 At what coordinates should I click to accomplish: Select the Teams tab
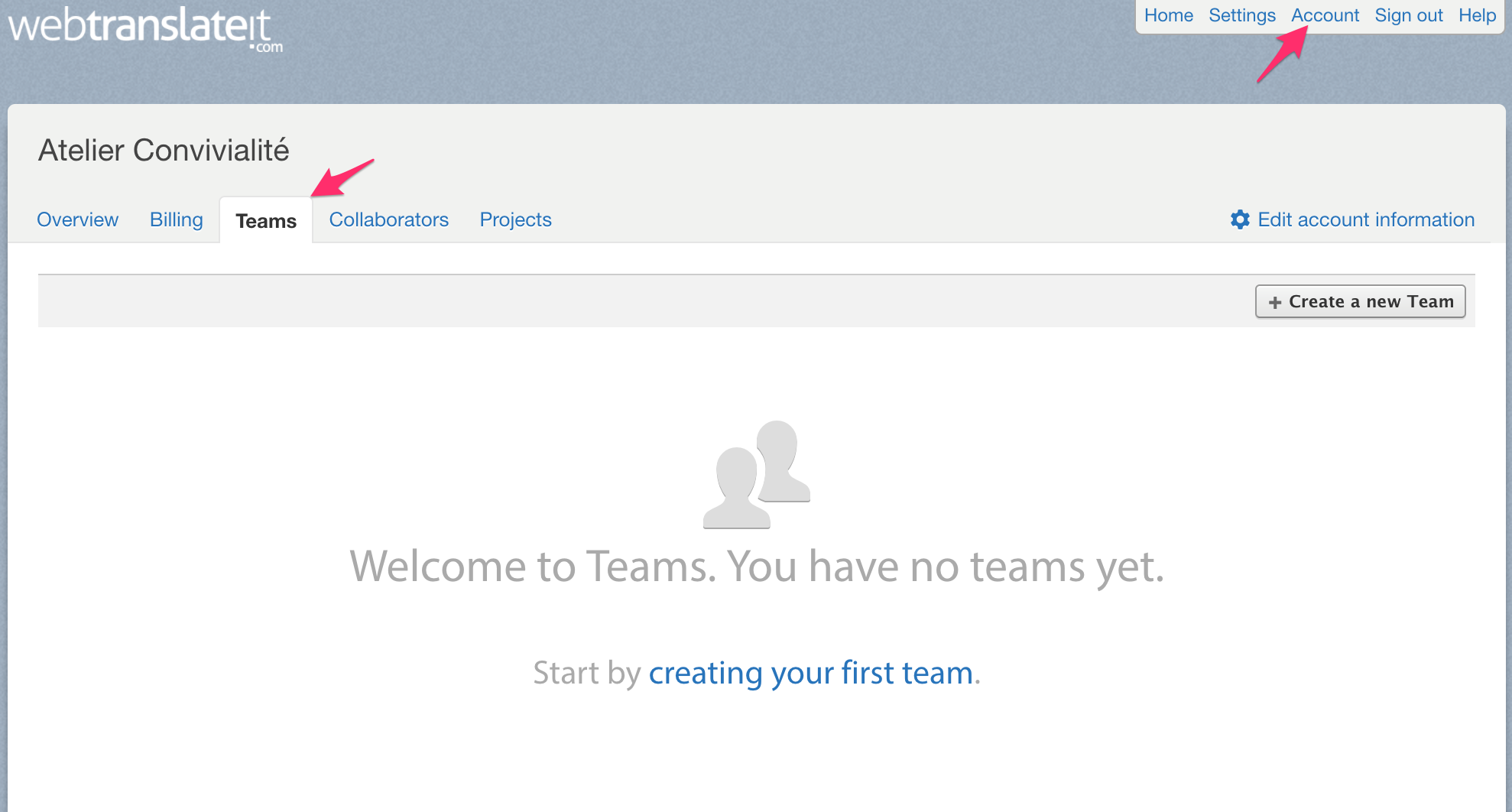tap(265, 221)
